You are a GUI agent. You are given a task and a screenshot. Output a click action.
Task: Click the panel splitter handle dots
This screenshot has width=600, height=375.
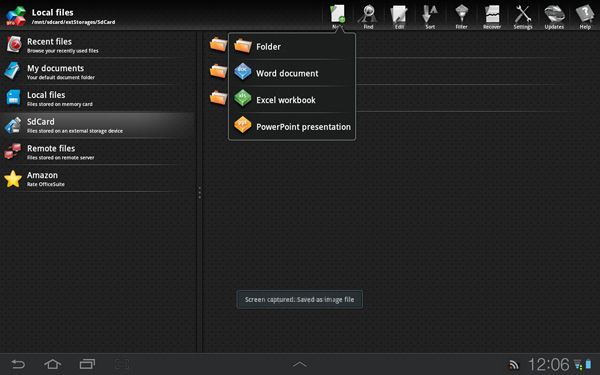pos(199,192)
